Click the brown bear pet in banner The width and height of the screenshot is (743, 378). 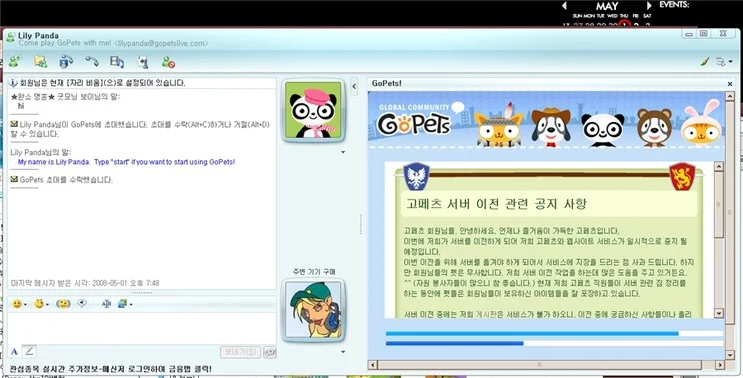coord(654,127)
